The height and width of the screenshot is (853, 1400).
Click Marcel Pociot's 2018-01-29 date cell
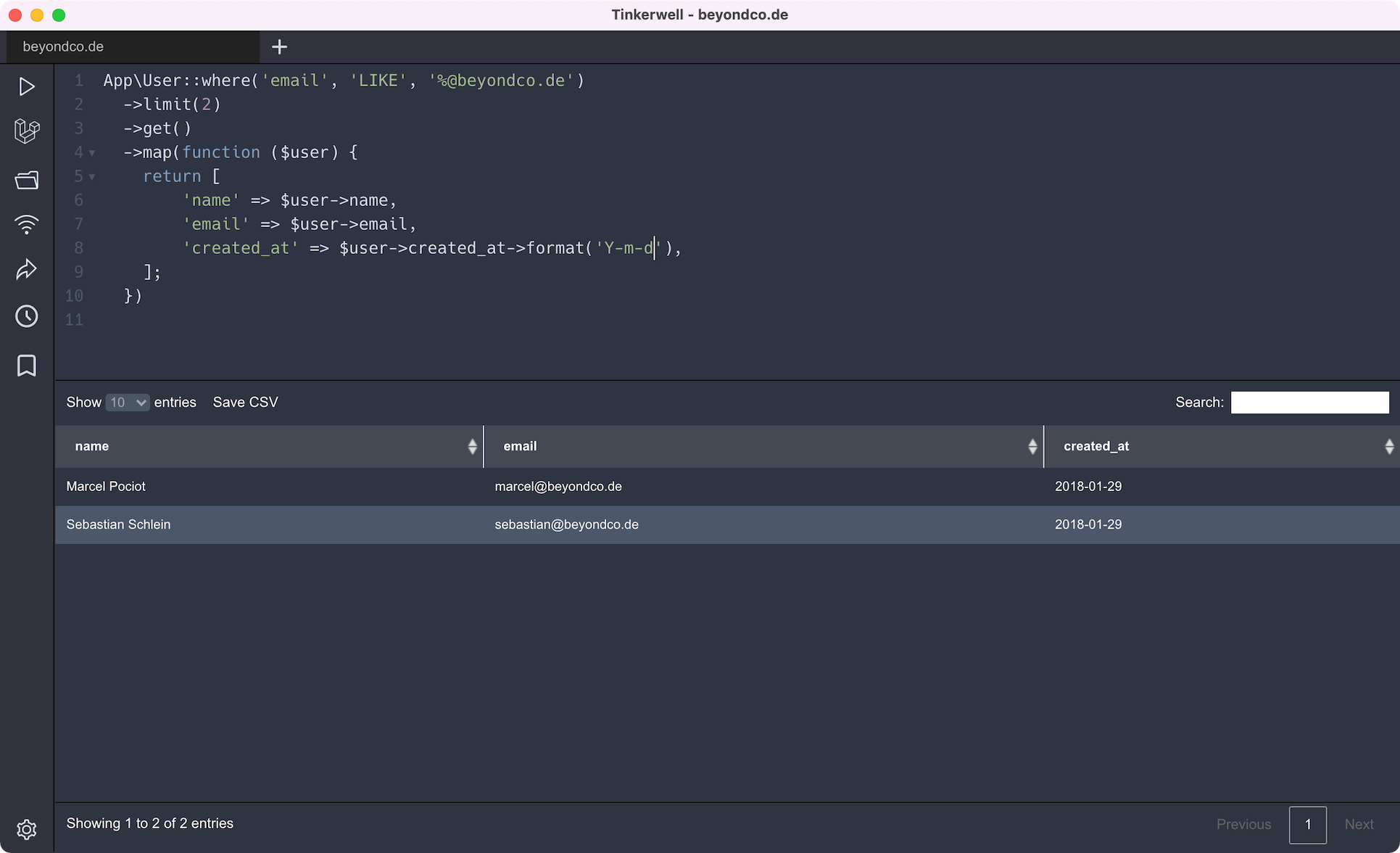[x=1222, y=487]
